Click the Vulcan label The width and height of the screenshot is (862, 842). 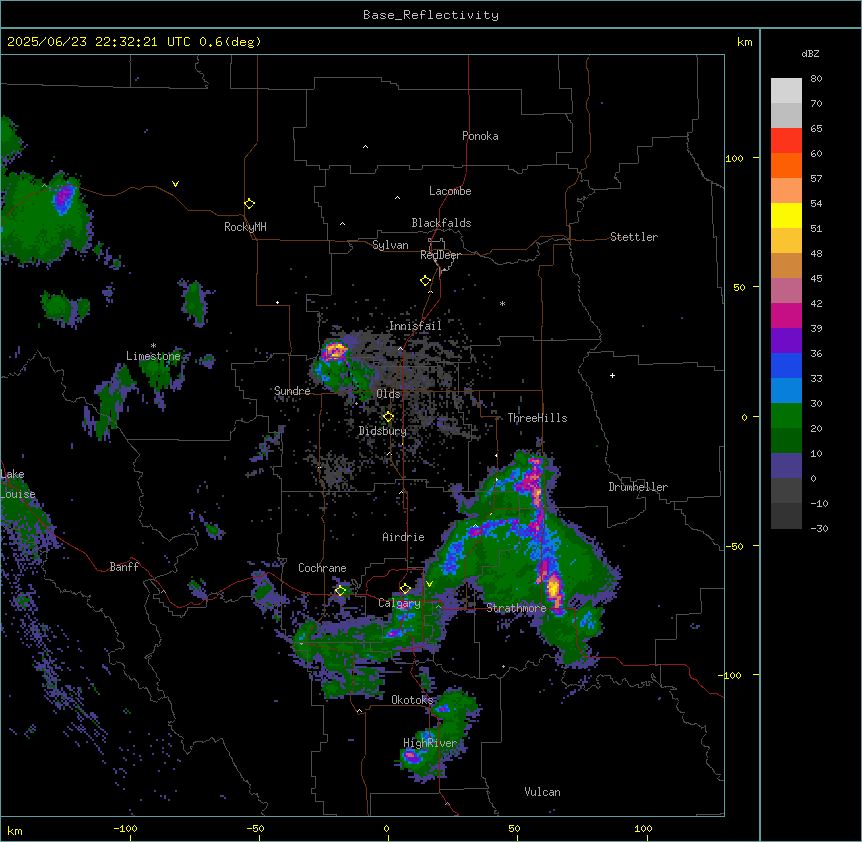[542, 792]
